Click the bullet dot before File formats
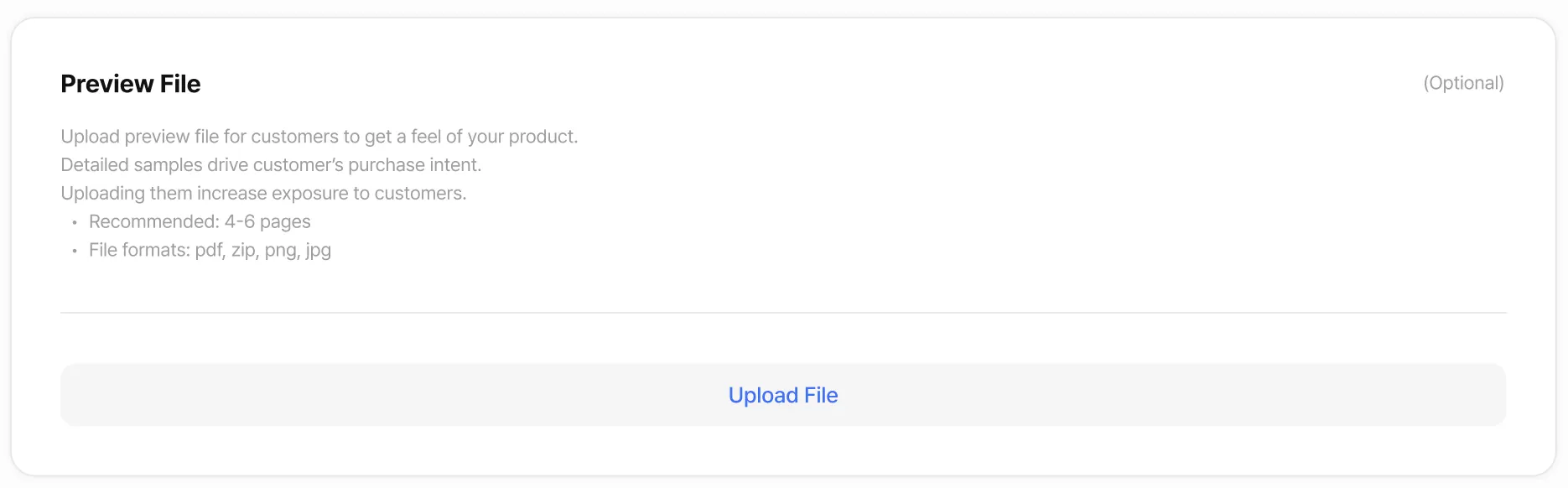 pos(75,252)
